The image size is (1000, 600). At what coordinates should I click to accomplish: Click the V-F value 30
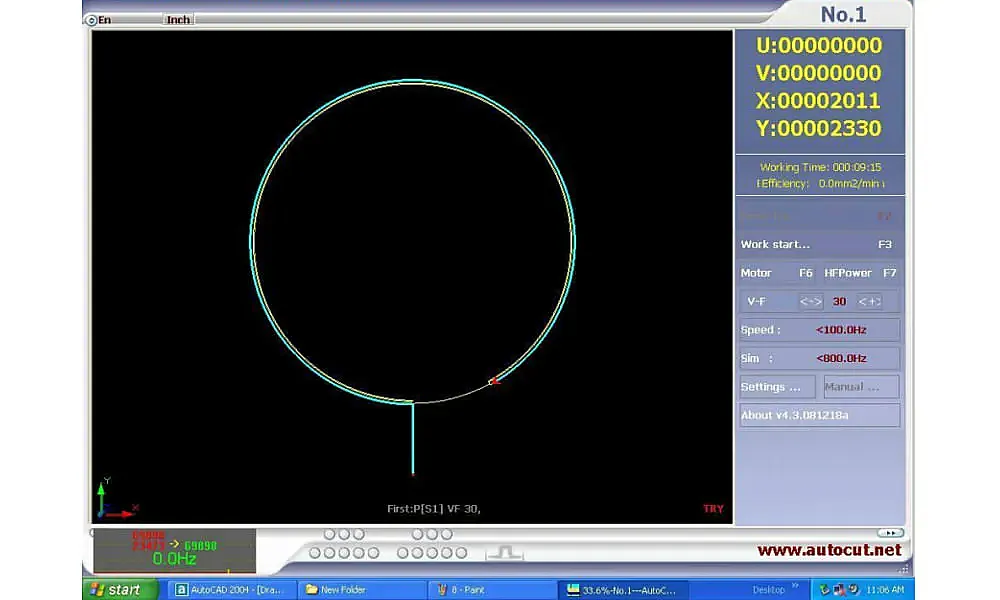pyautogui.click(x=839, y=302)
